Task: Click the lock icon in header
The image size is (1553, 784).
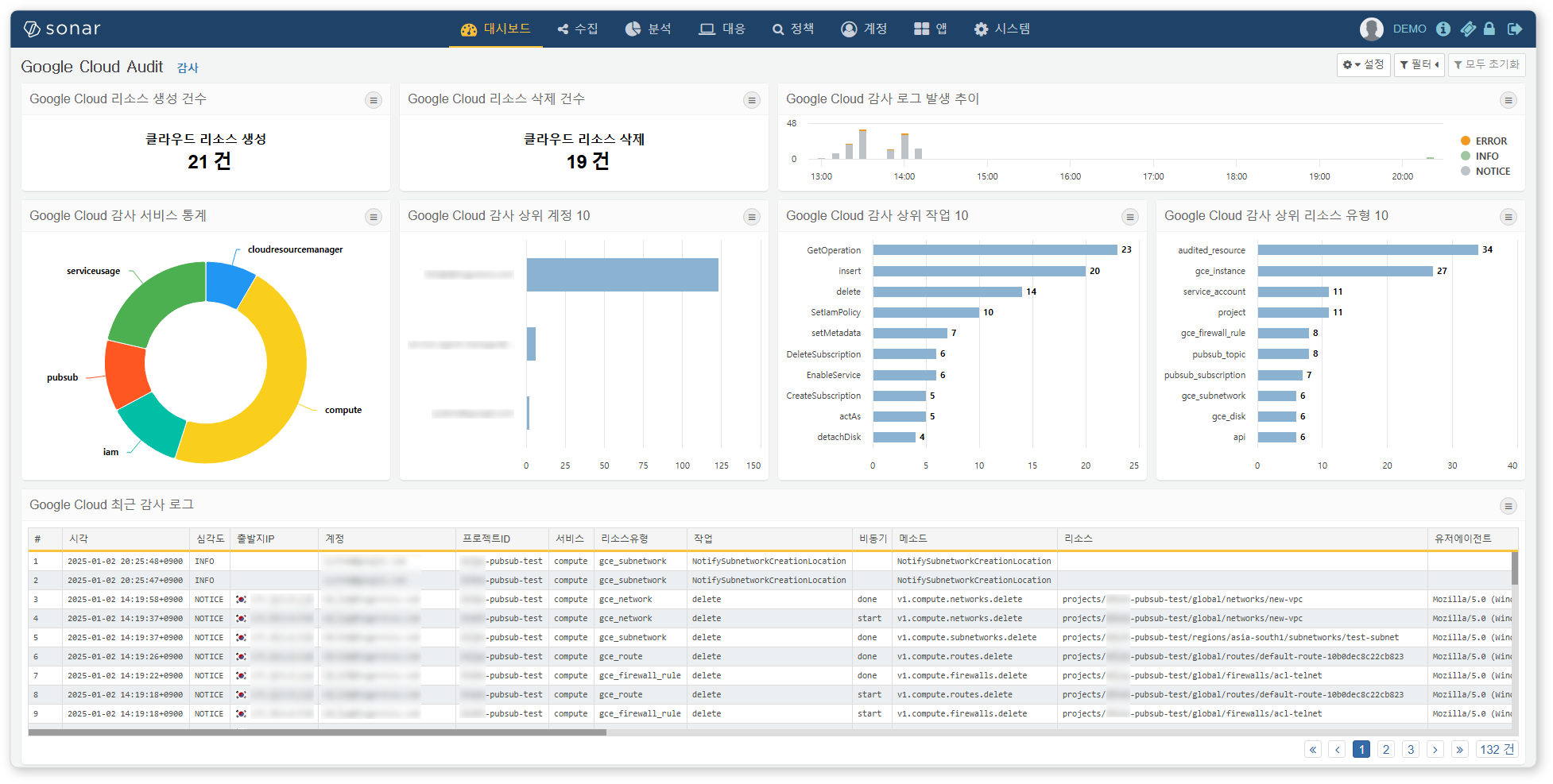Action: tap(1489, 29)
